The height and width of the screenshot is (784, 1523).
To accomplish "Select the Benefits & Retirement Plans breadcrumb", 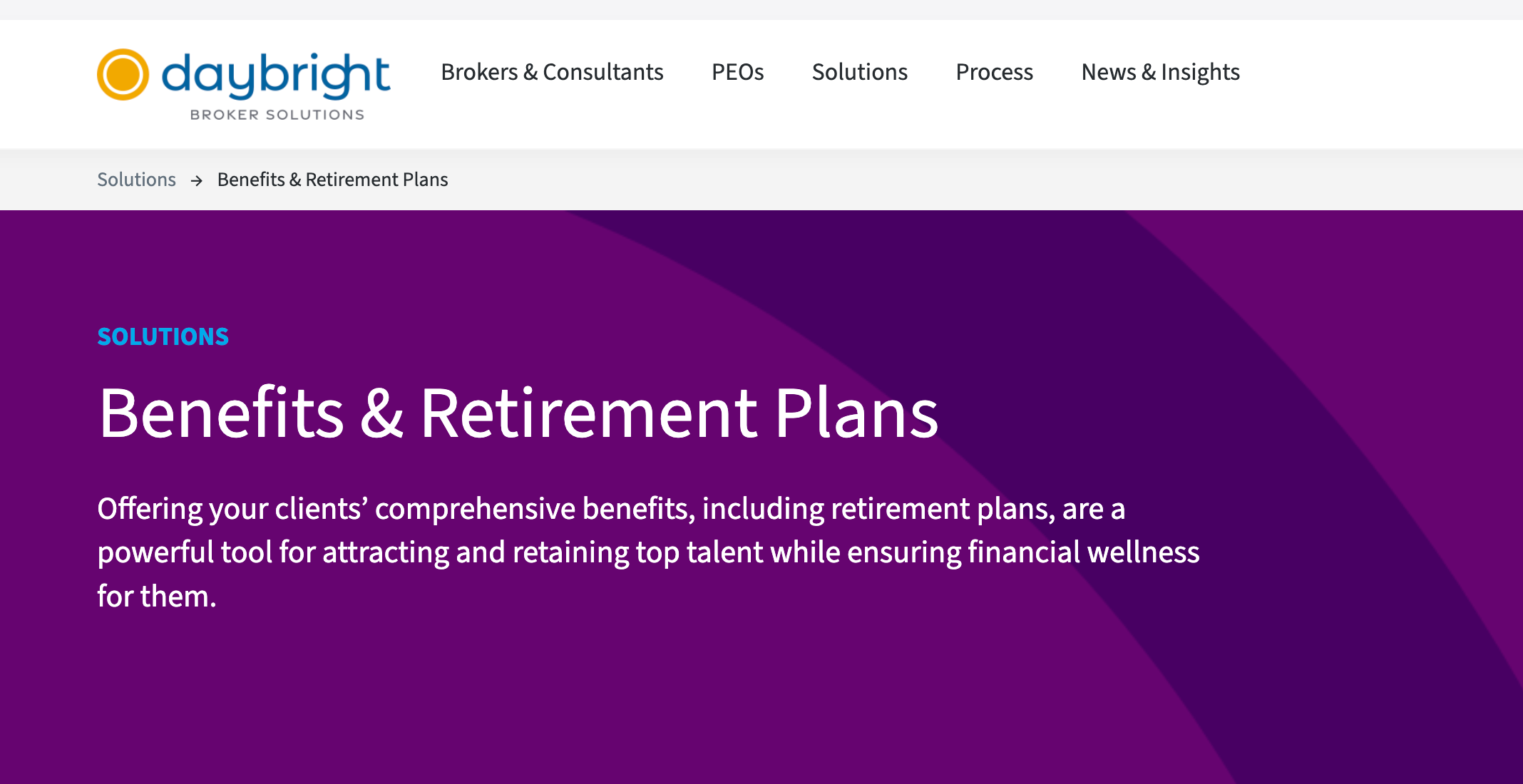I will click(332, 180).
